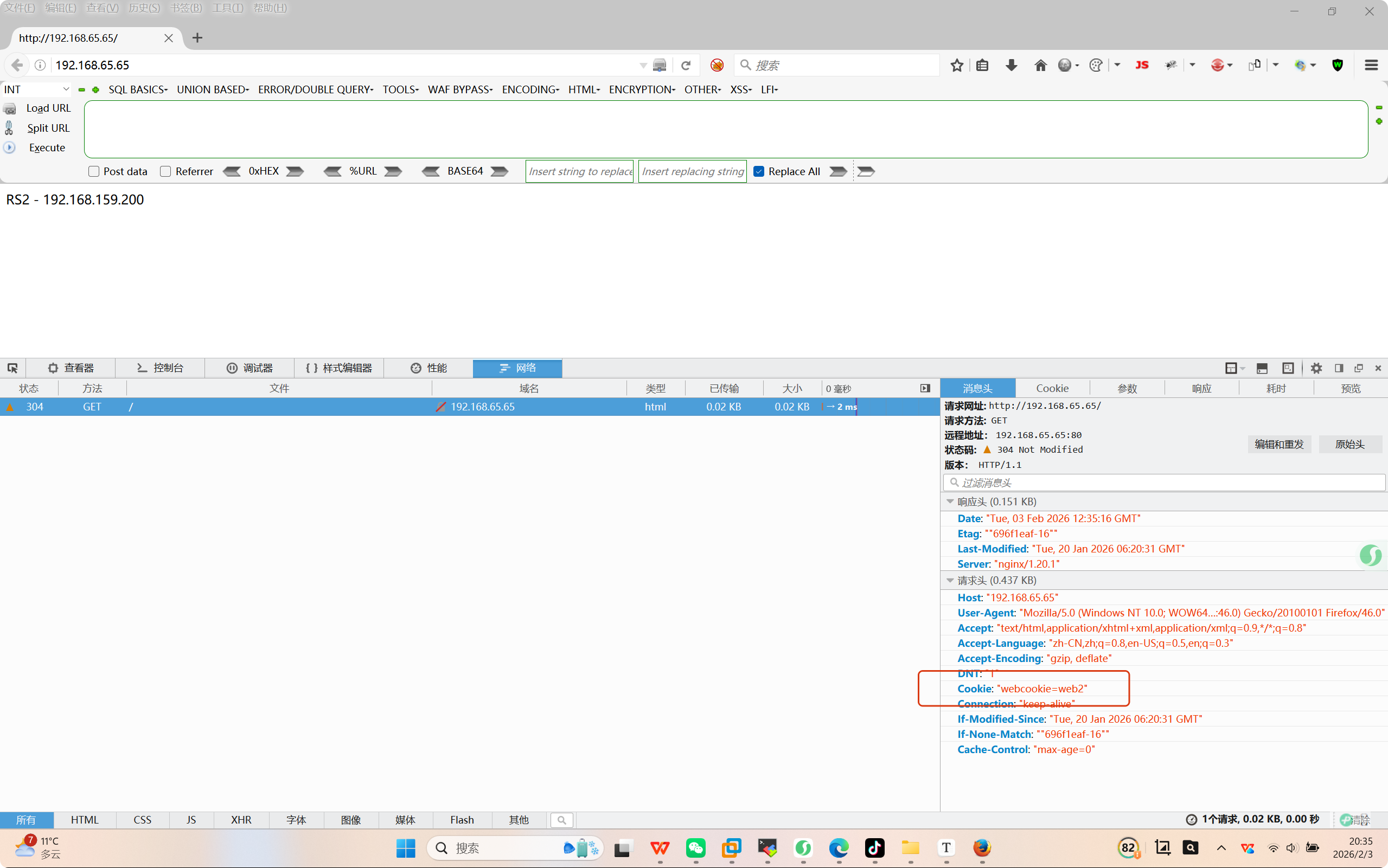Click the bookmark star icon
Viewport: 1388px width, 868px height.
(x=956, y=66)
